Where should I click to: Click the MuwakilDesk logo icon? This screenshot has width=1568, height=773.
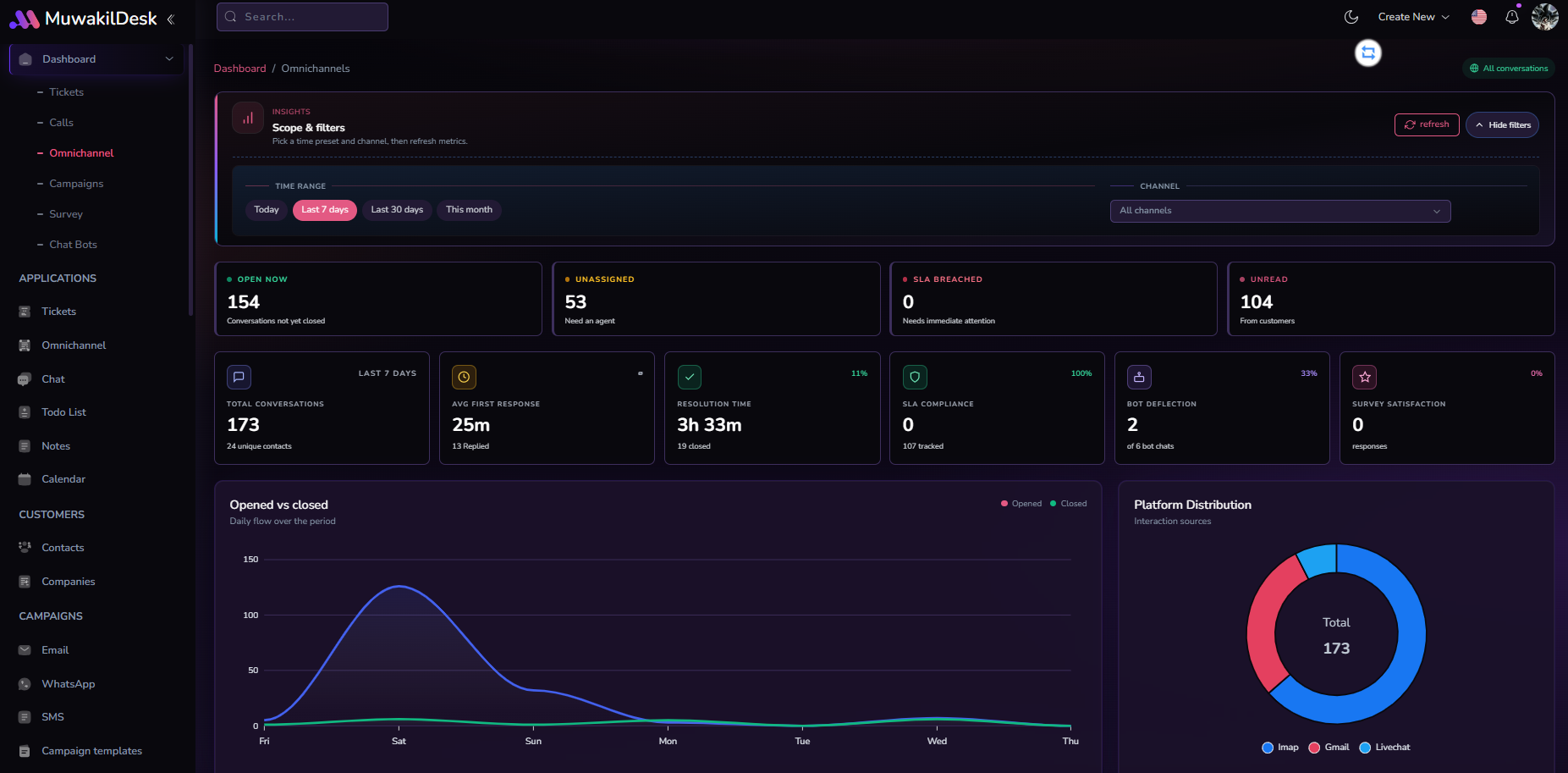(24, 19)
